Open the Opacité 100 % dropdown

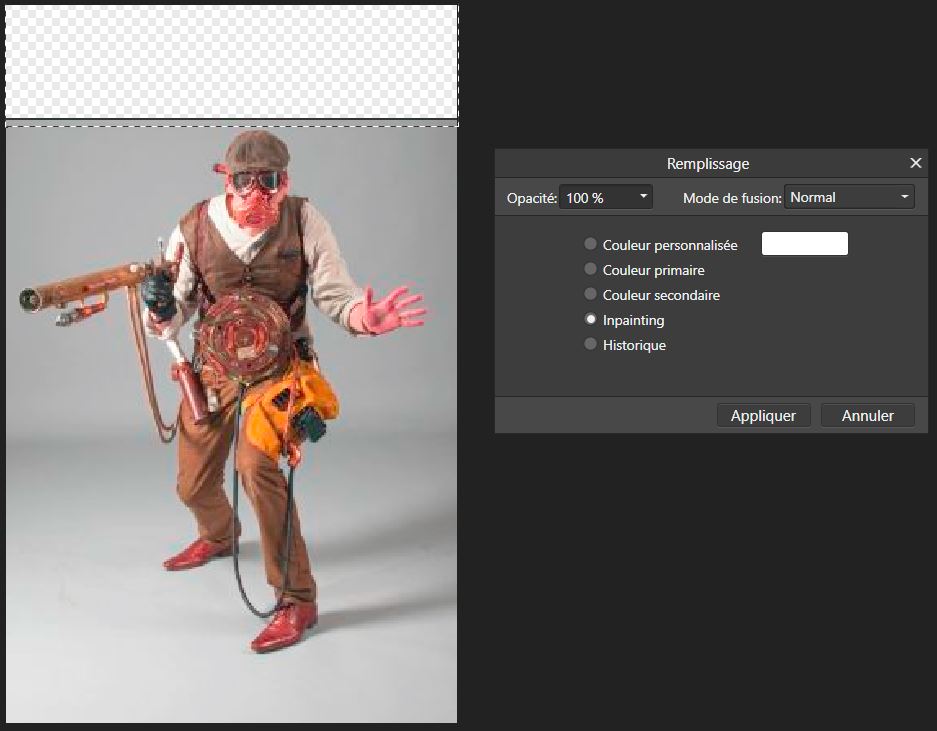click(605, 197)
